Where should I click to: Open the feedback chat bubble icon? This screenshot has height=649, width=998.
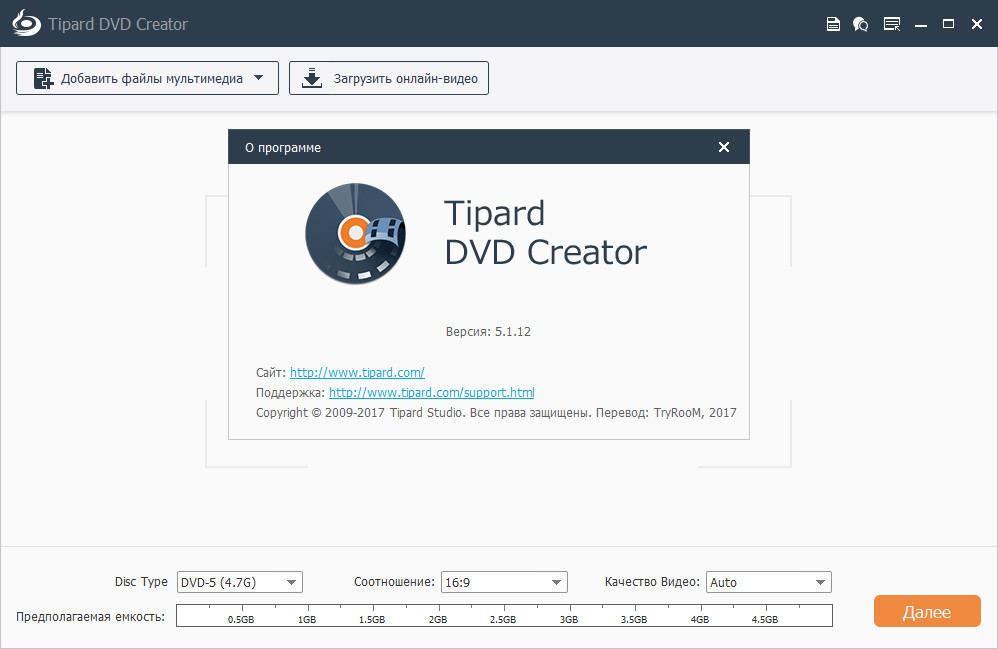[861, 24]
